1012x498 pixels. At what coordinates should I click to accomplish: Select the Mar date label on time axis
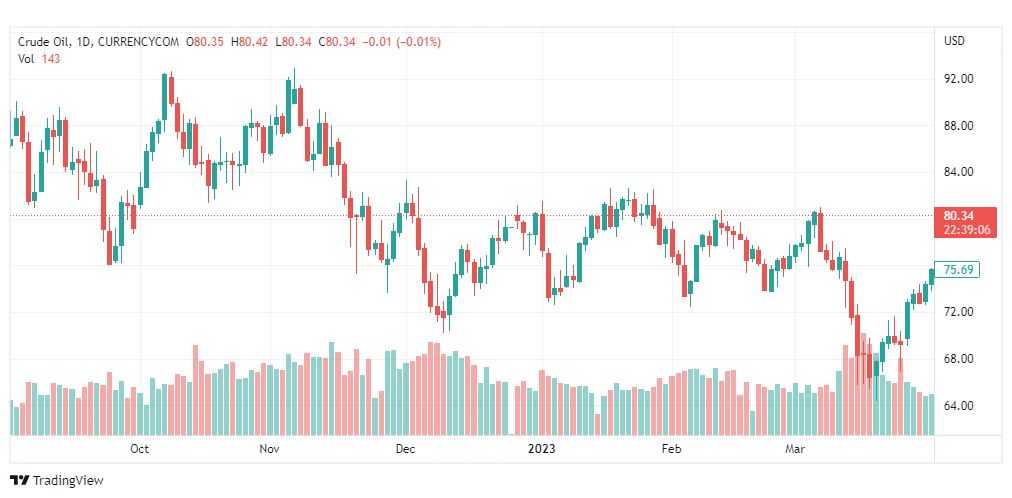pos(795,450)
